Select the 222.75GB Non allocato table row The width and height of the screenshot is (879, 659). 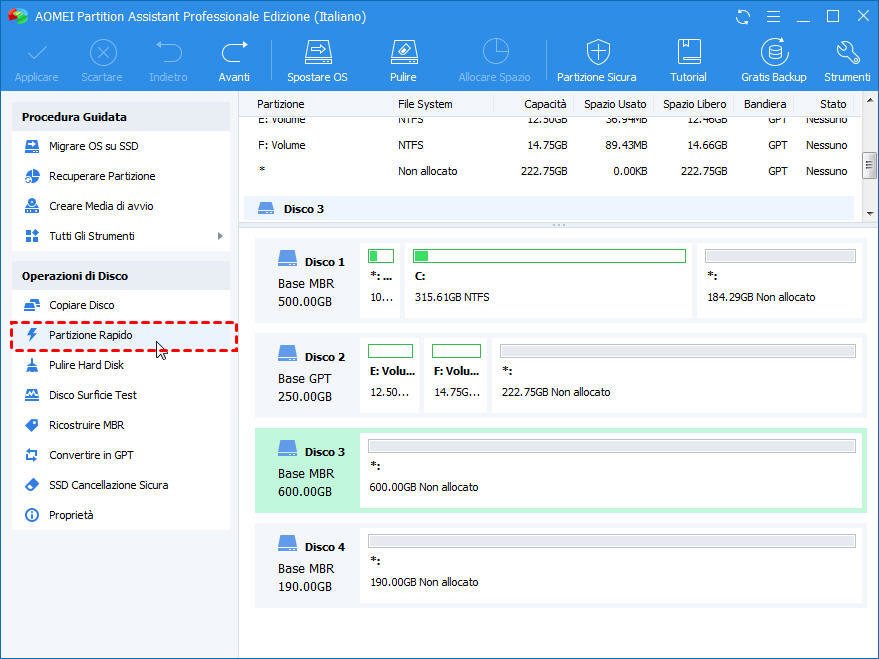tap(549, 171)
